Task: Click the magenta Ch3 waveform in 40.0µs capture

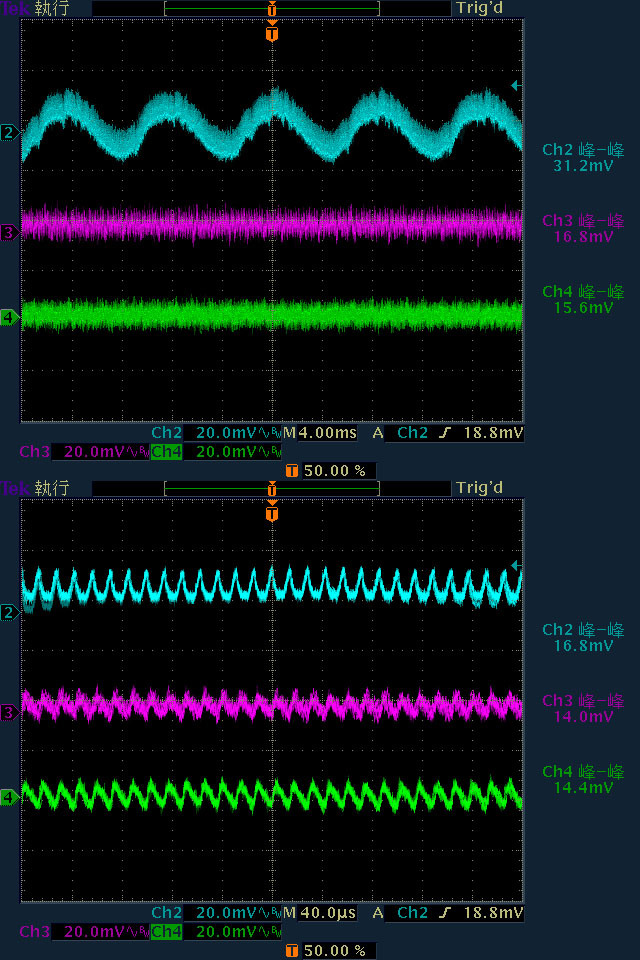Action: [x=273, y=704]
